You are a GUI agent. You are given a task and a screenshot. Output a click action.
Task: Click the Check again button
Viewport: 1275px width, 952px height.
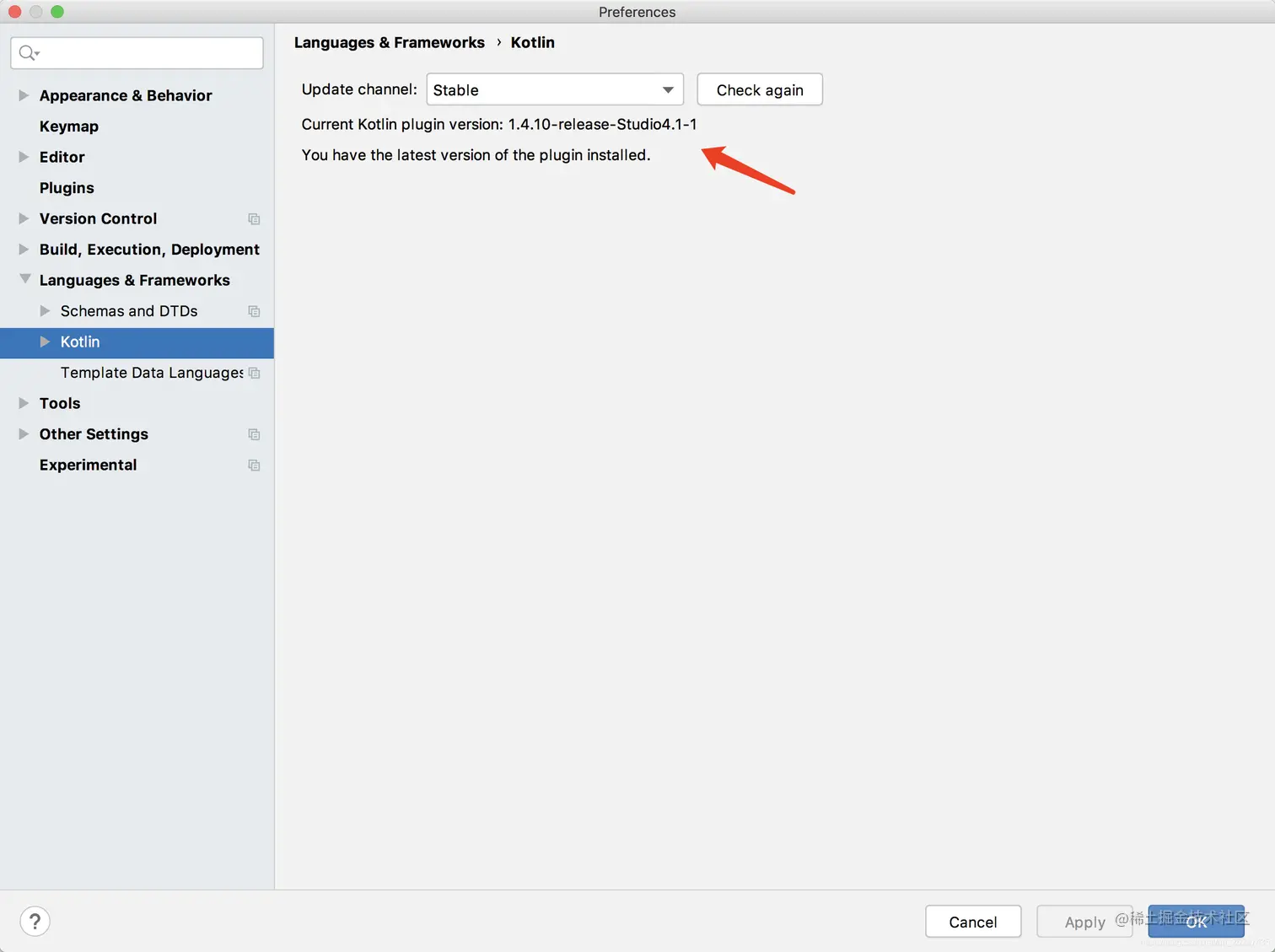(760, 89)
